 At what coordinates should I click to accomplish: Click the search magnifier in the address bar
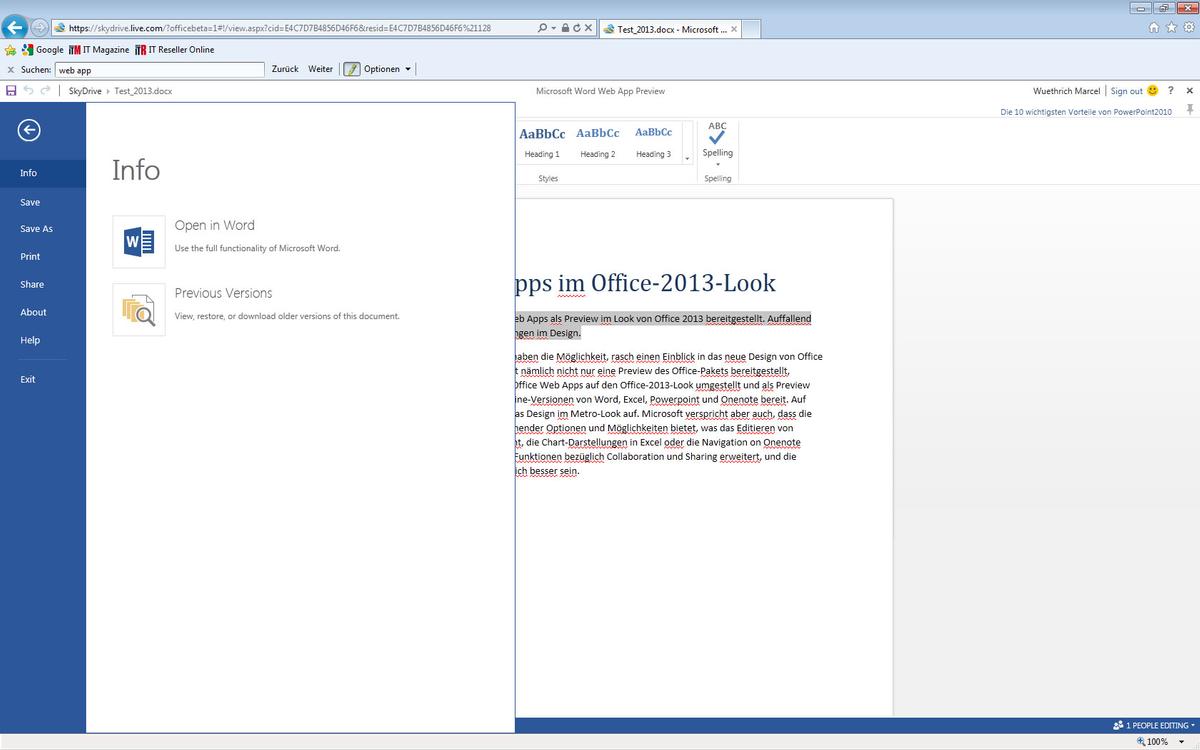click(x=542, y=28)
